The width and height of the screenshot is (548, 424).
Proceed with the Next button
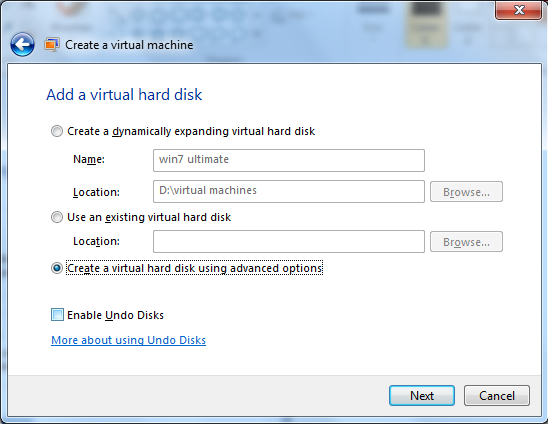coord(422,396)
